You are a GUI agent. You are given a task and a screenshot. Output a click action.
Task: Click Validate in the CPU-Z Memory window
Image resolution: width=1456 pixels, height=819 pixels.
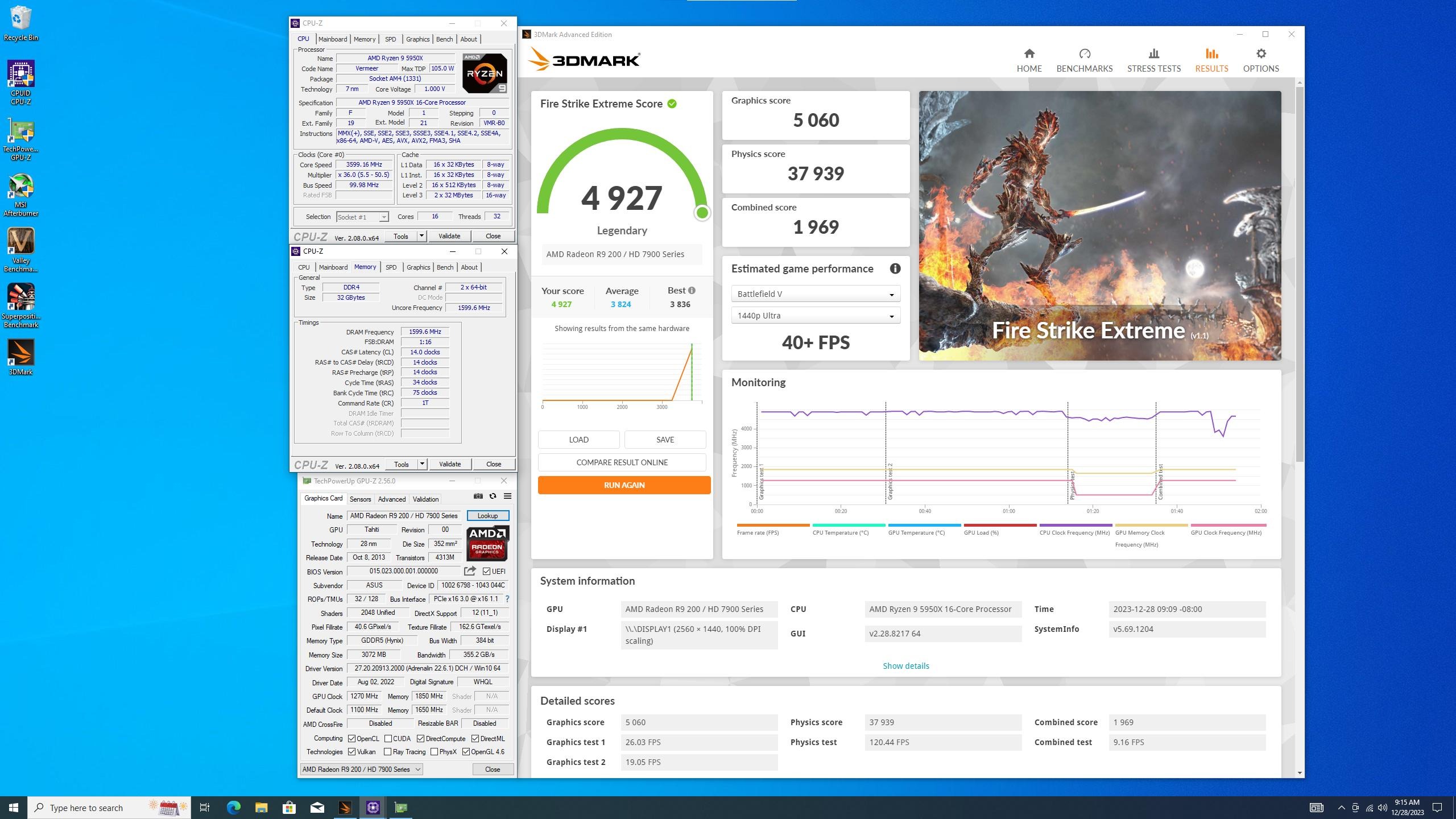coord(449,464)
